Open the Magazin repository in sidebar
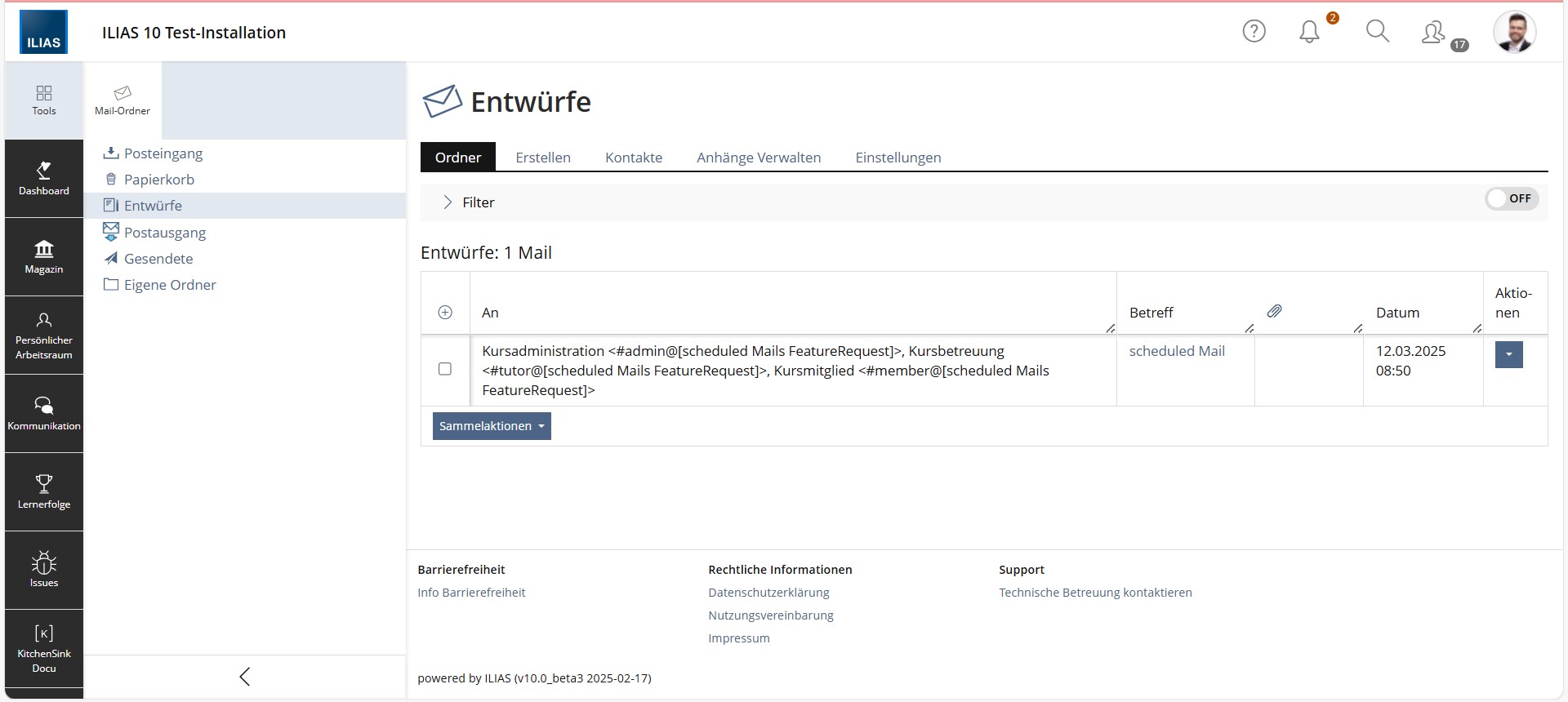1568x702 pixels. click(x=44, y=256)
